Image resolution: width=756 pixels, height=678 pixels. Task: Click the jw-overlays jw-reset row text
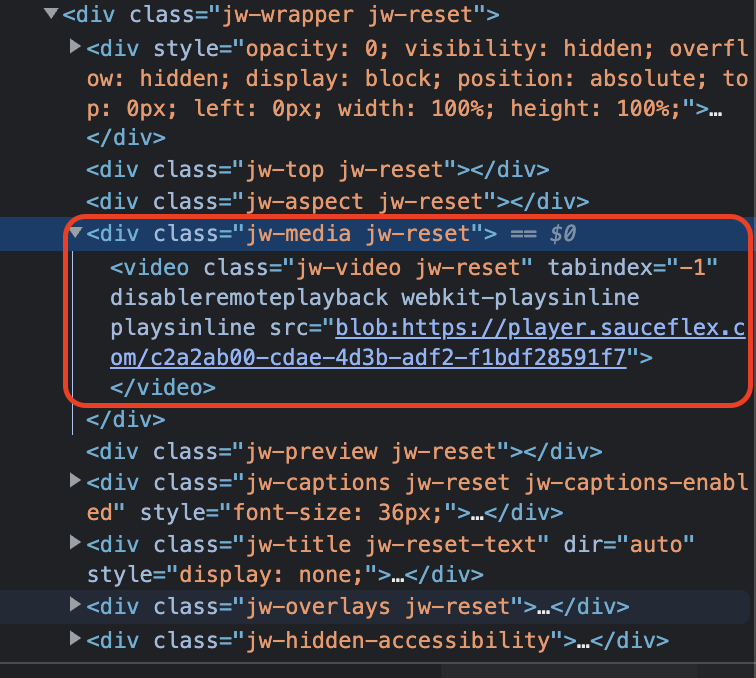pyautogui.click(x=358, y=606)
